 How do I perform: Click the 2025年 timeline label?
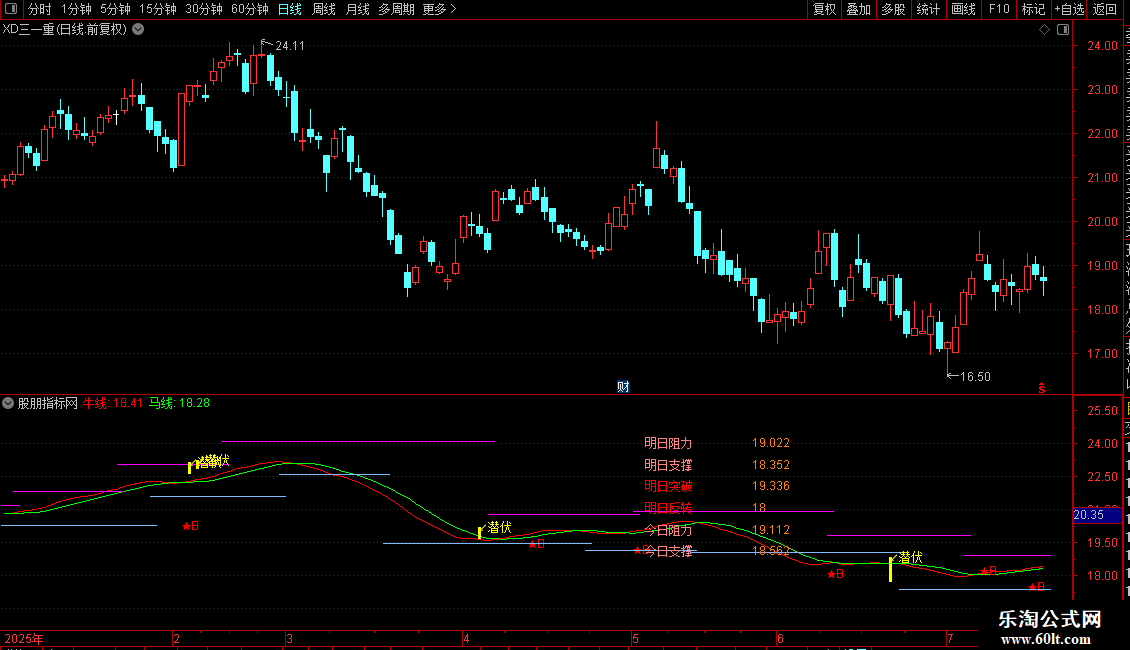[x=24, y=638]
